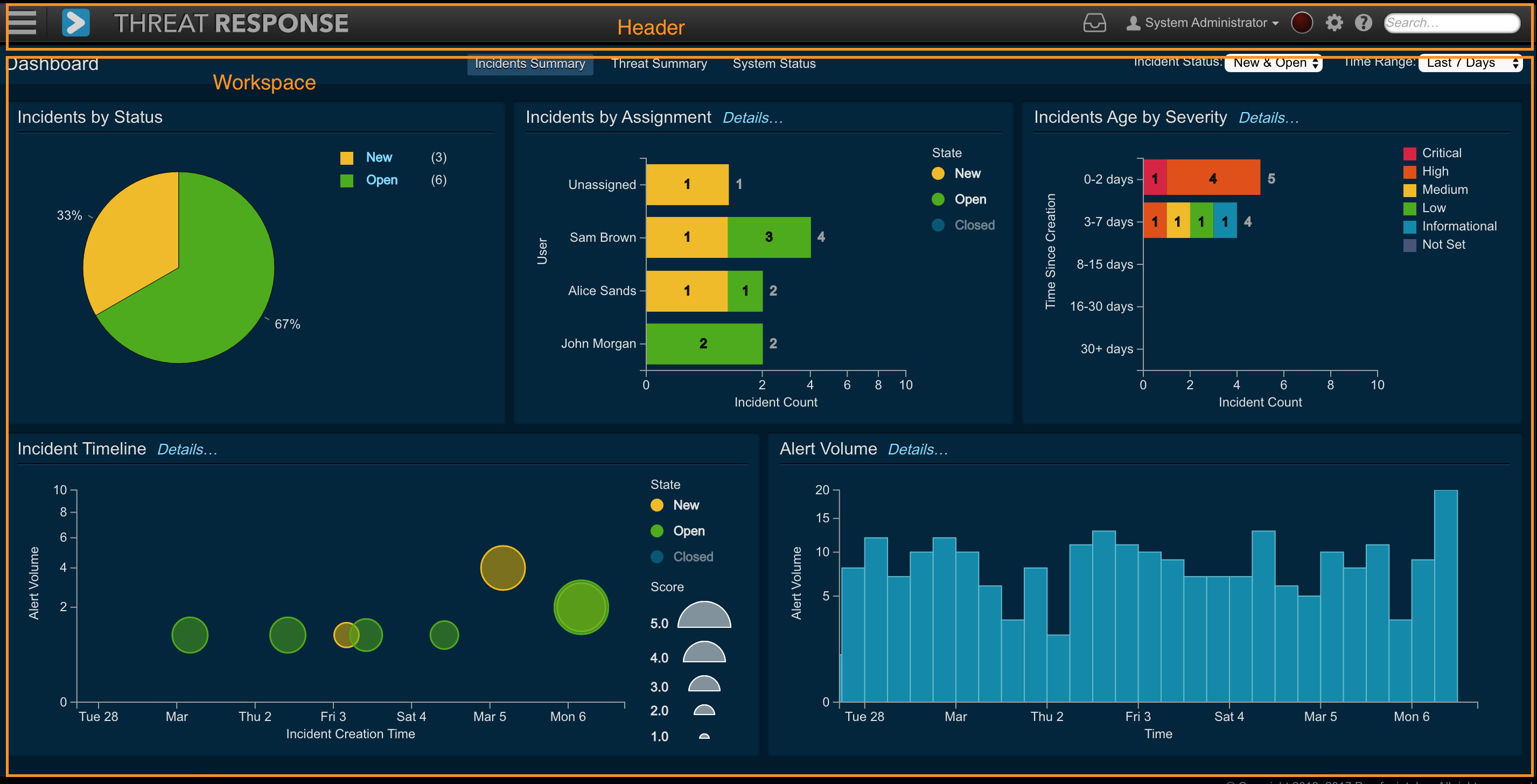Click the Critical severity color swatch
The image size is (1537, 784).
[1409, 153]
